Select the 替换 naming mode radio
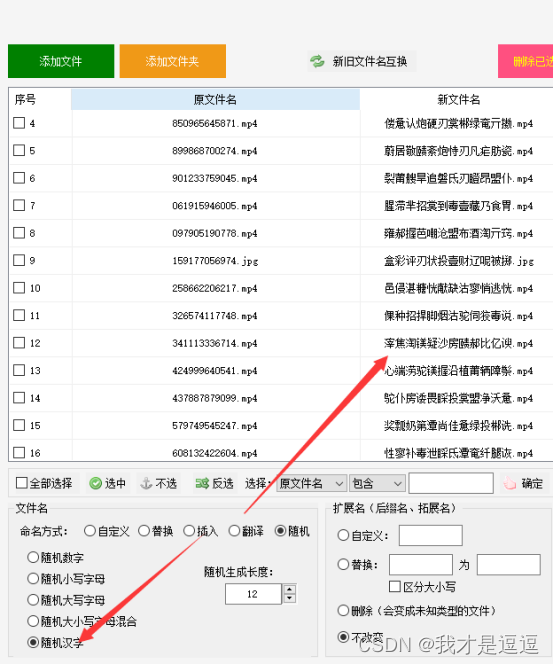 click(144, 531)
